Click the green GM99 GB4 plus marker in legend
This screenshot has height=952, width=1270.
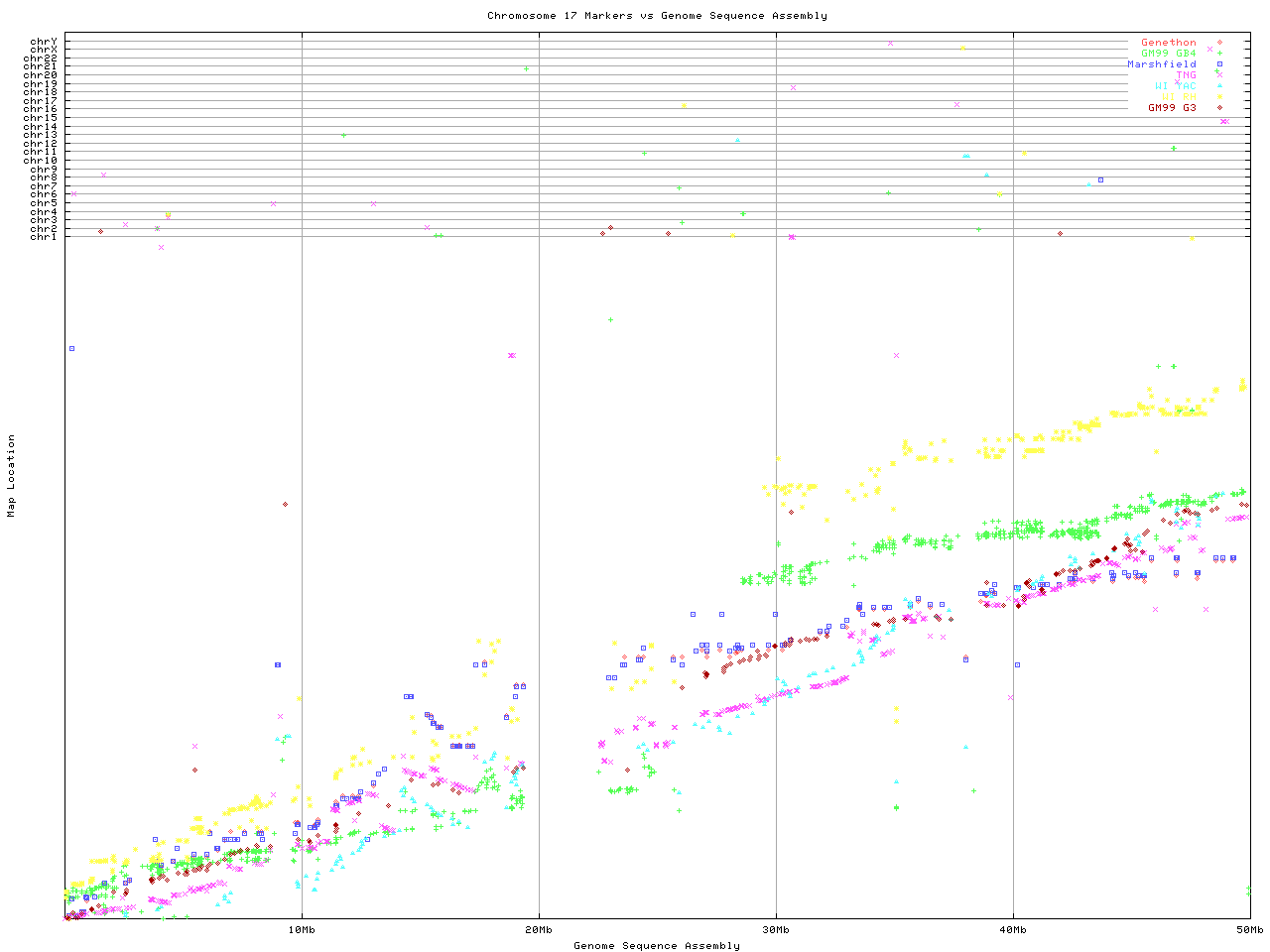(x=1219, y=54)
